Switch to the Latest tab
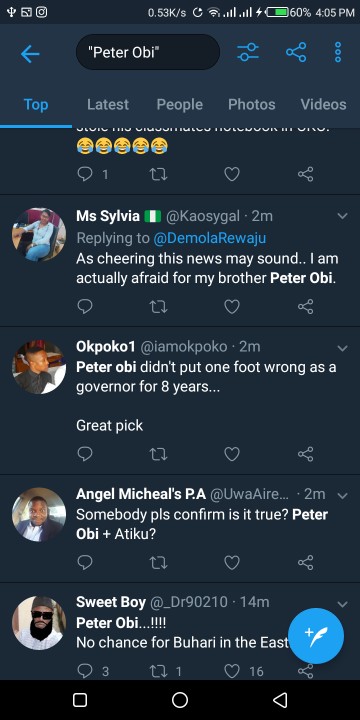Viewport: 360px width, 720px height. (108, 105)
